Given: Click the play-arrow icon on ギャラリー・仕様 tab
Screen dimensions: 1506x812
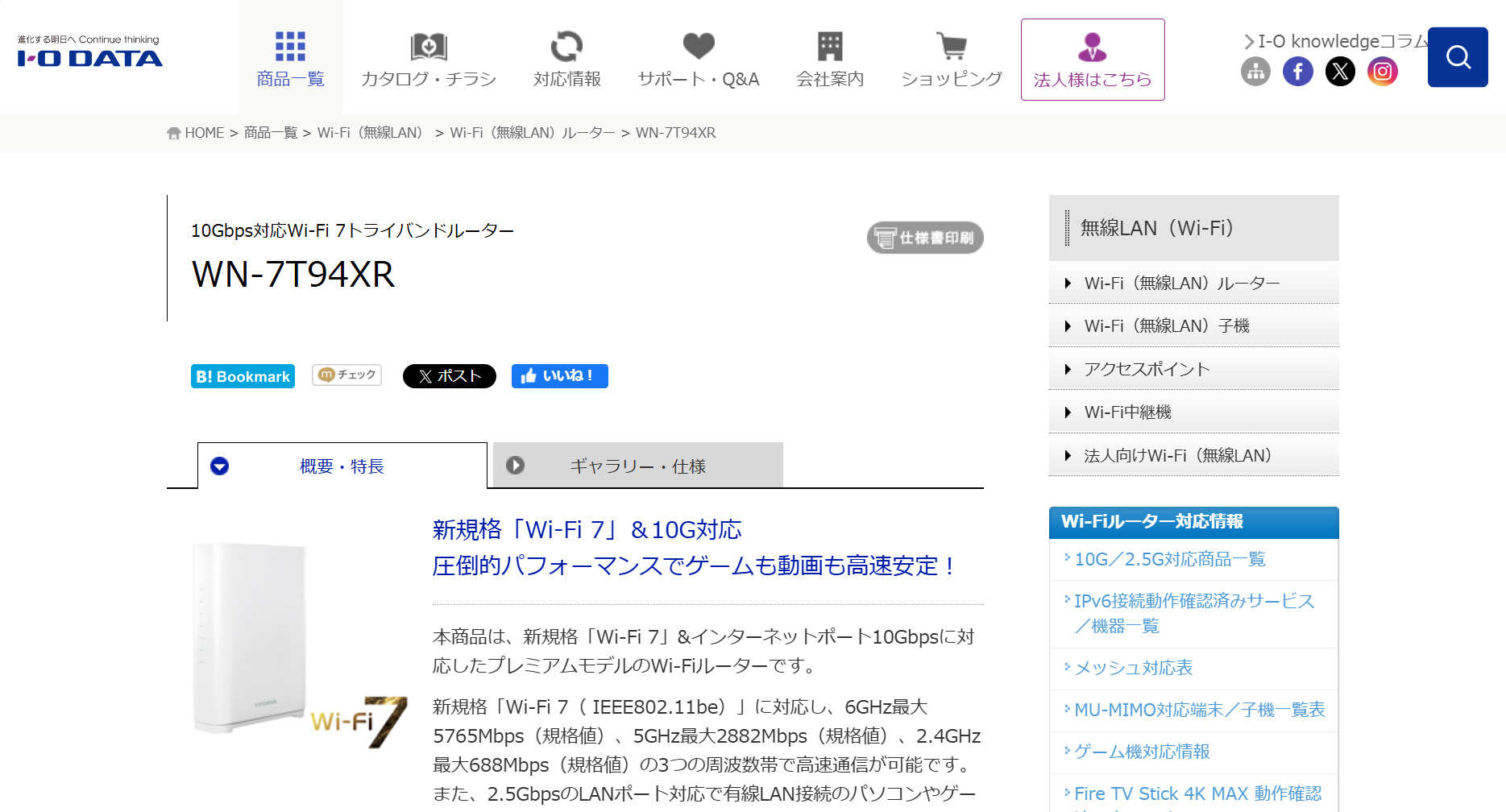Looking at the screenshot, I should (515, 466).
